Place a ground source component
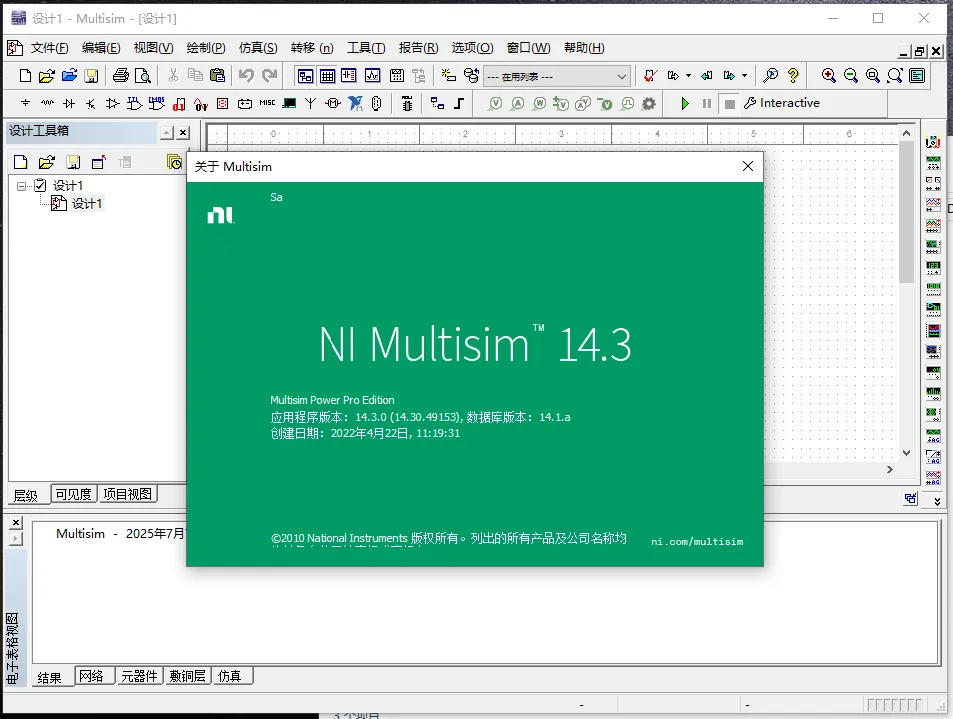 [x=25, y=103]
